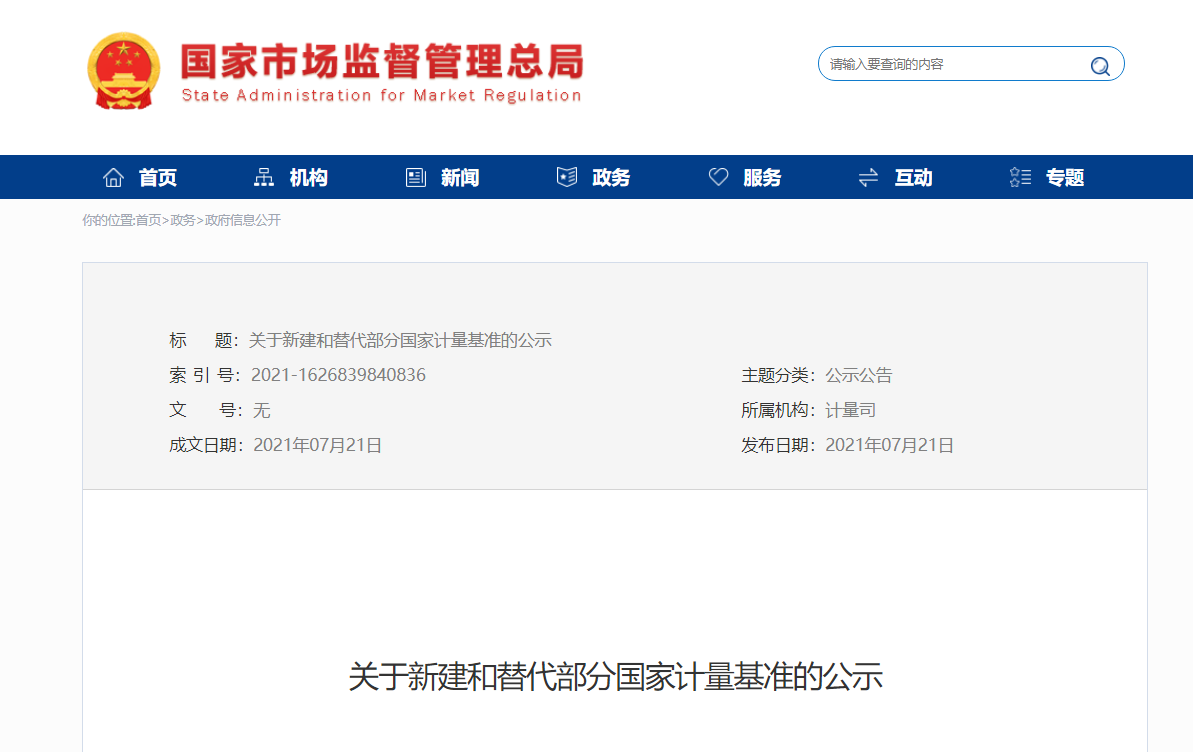Focus the 请输入要查询的内容 search box

click(950, 64)
